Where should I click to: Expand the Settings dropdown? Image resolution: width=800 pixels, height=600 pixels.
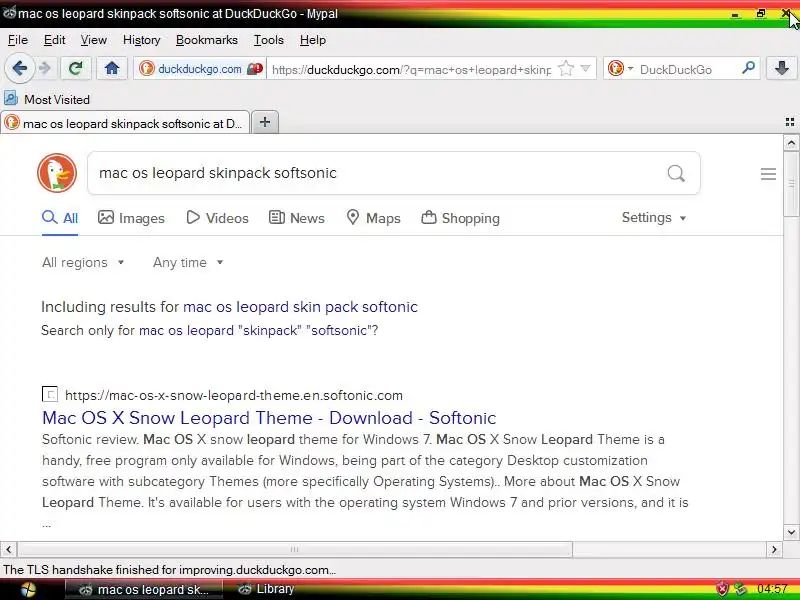tap(654, 218)
